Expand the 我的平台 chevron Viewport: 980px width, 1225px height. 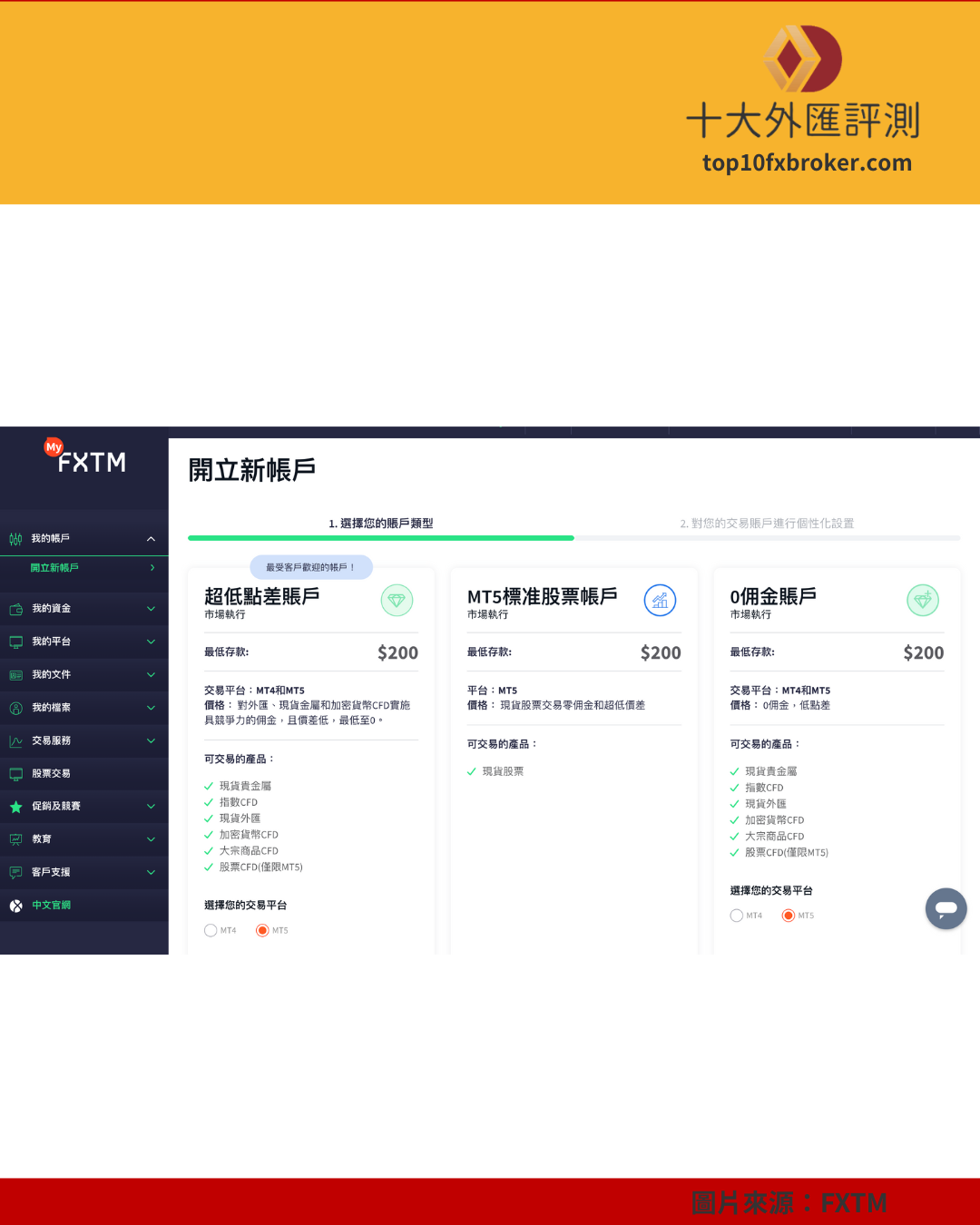(x=151, y=642)
